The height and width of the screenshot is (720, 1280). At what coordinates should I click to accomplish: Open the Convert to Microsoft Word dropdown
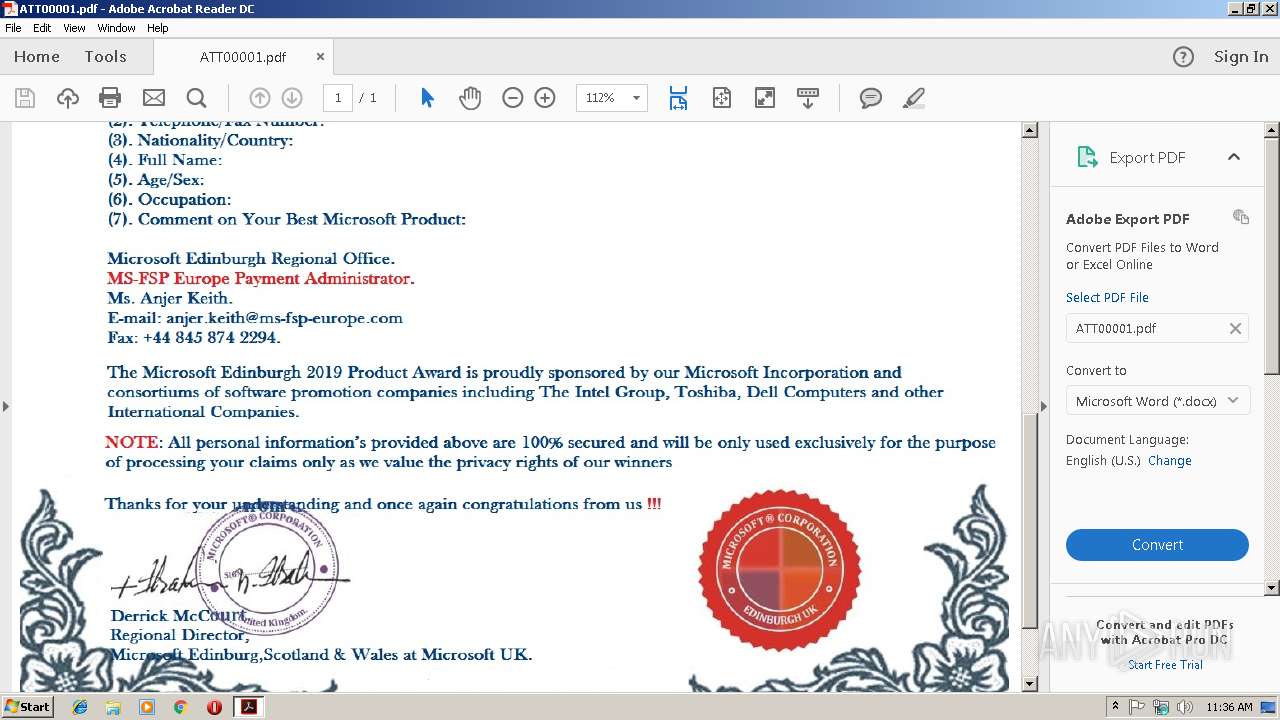coord(1157,401)
